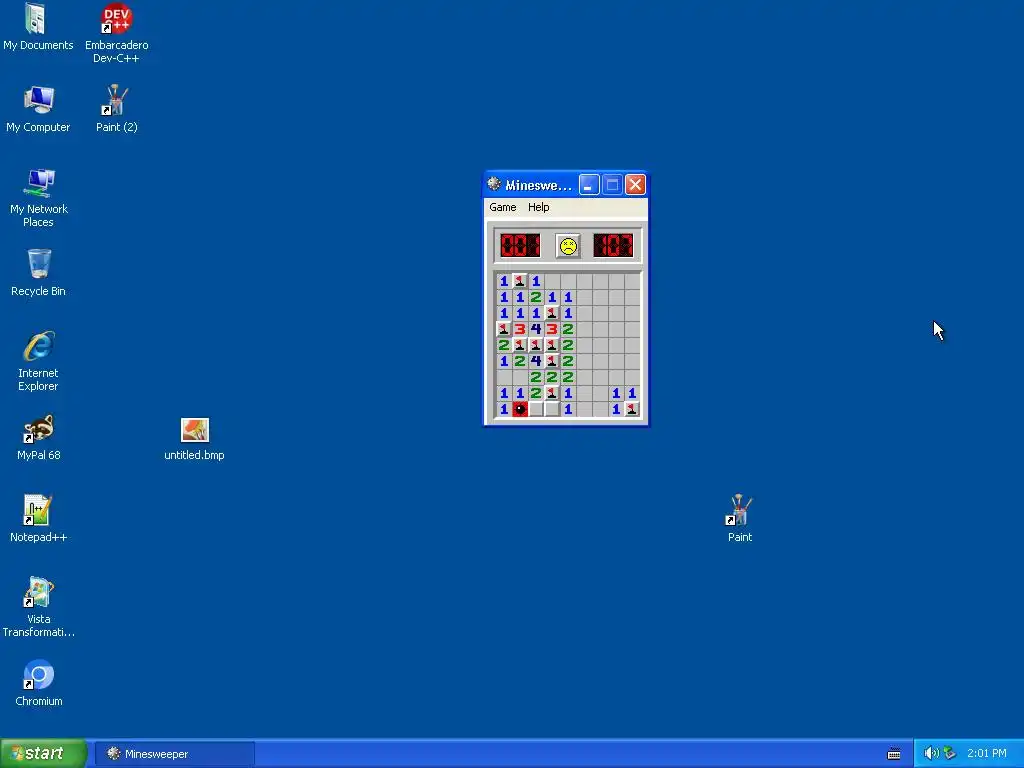
Task: Click the timer display showing 103
Action: point(613,246)
